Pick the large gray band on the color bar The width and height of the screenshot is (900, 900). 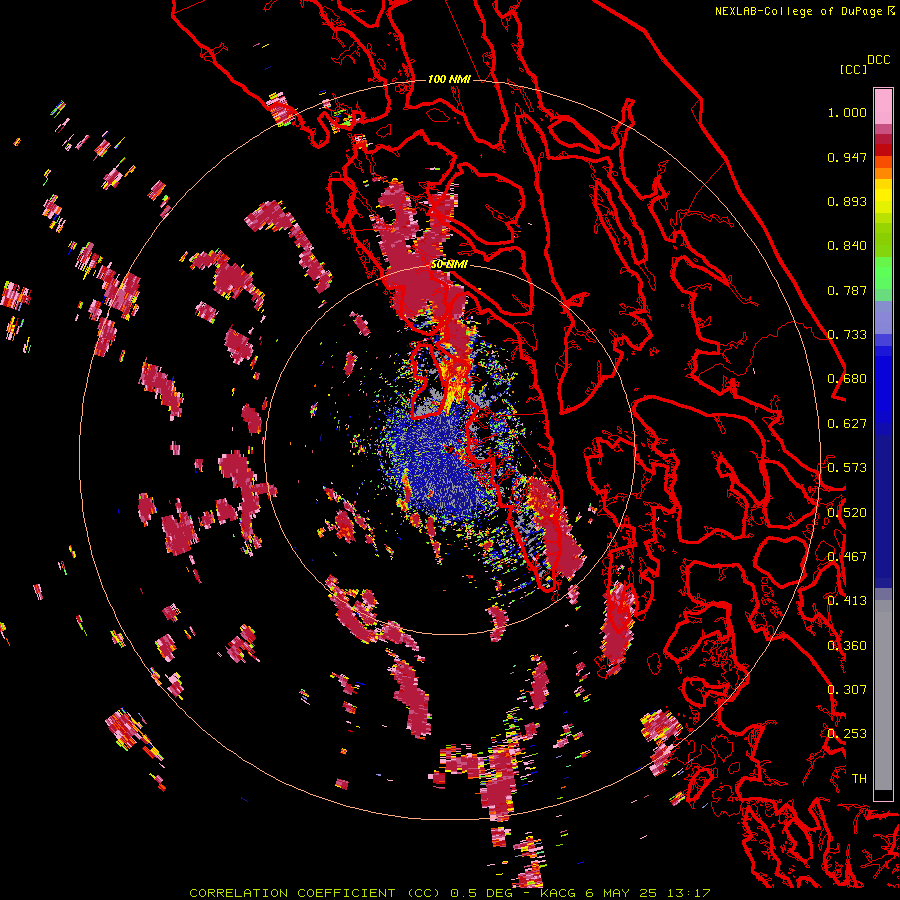[x=883, y=695]
